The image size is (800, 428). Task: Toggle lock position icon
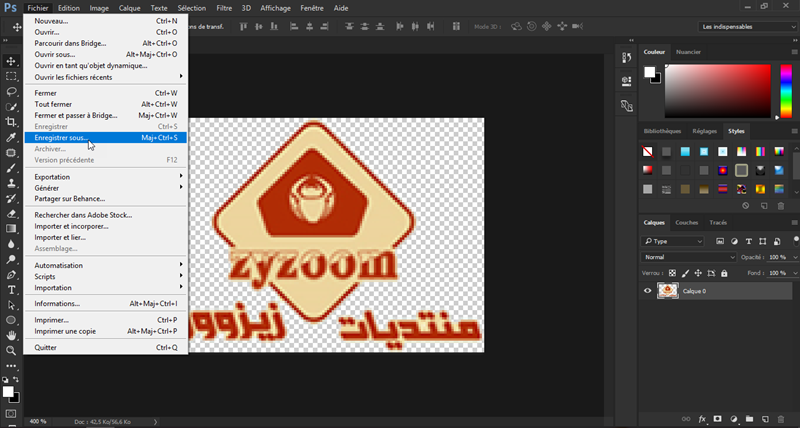(x=698, y=273)
